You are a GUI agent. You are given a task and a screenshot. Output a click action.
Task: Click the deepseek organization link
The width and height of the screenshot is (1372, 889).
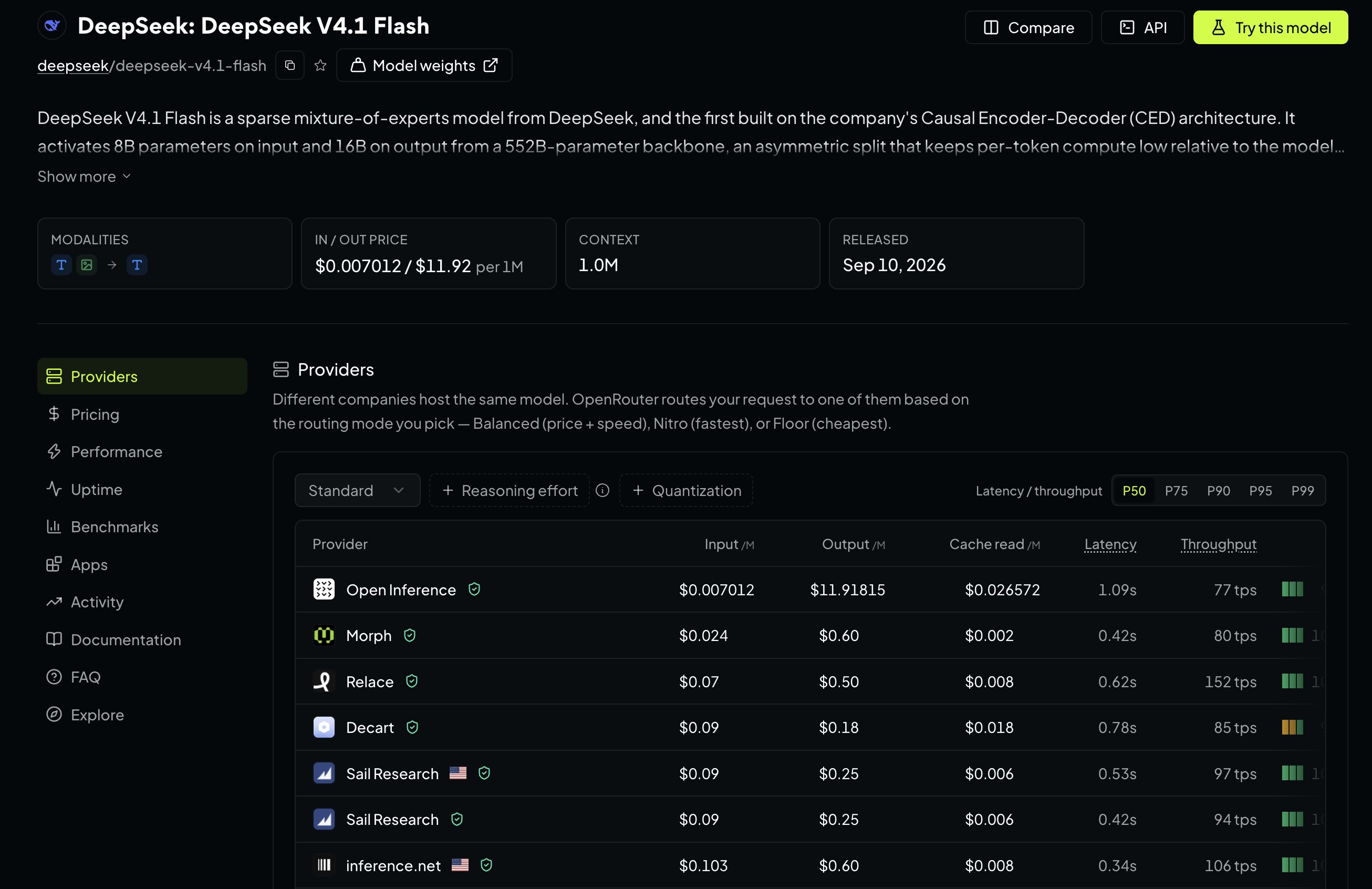73,66
